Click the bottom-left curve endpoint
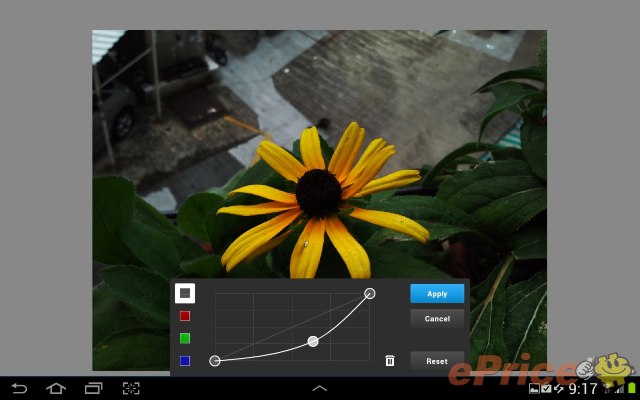This screenshot has width=640, height=400. [215, 361]
